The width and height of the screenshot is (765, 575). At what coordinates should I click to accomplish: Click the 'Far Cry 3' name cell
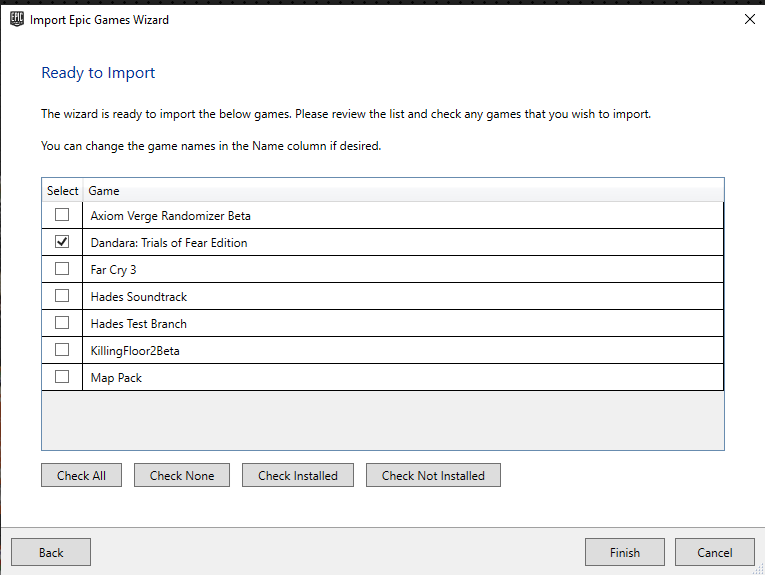pos(403,269)
